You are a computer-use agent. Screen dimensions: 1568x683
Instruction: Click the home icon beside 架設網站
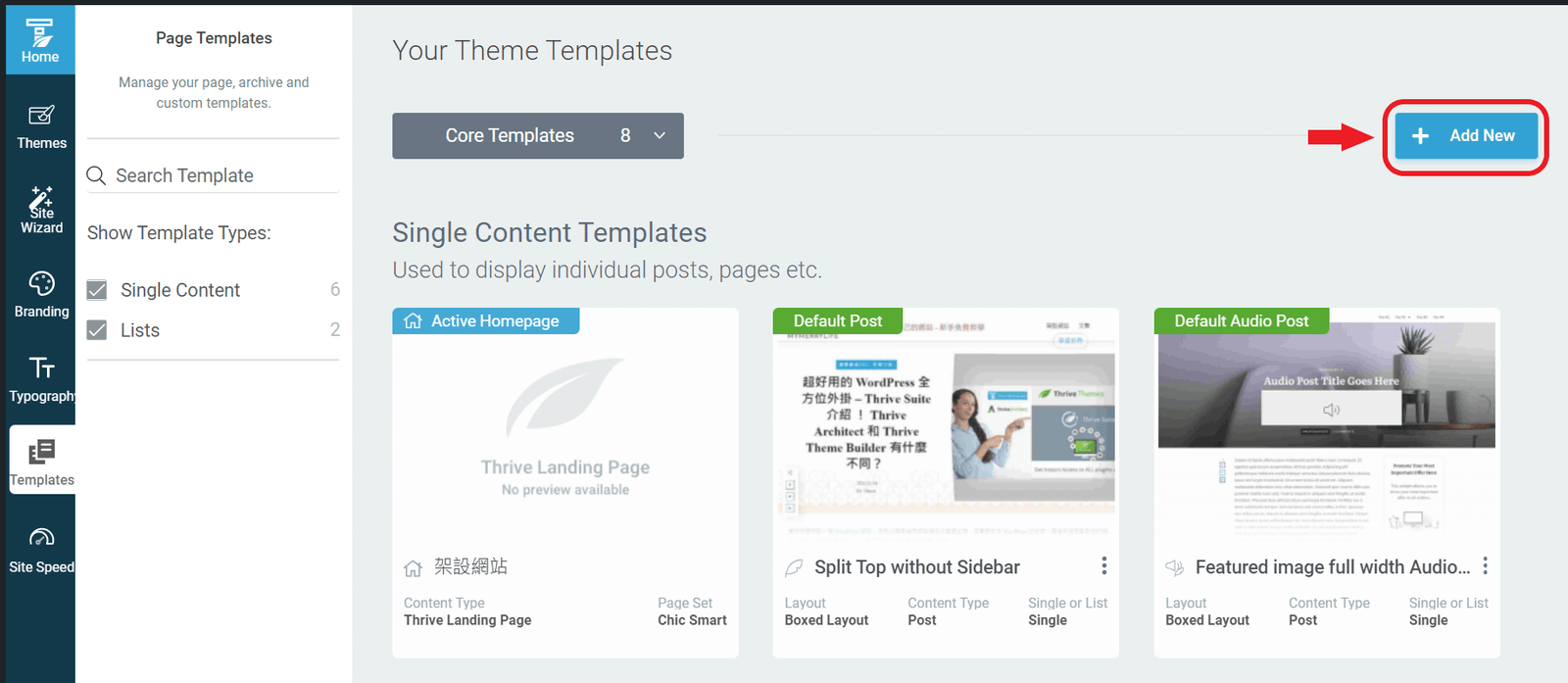(413, 568)
